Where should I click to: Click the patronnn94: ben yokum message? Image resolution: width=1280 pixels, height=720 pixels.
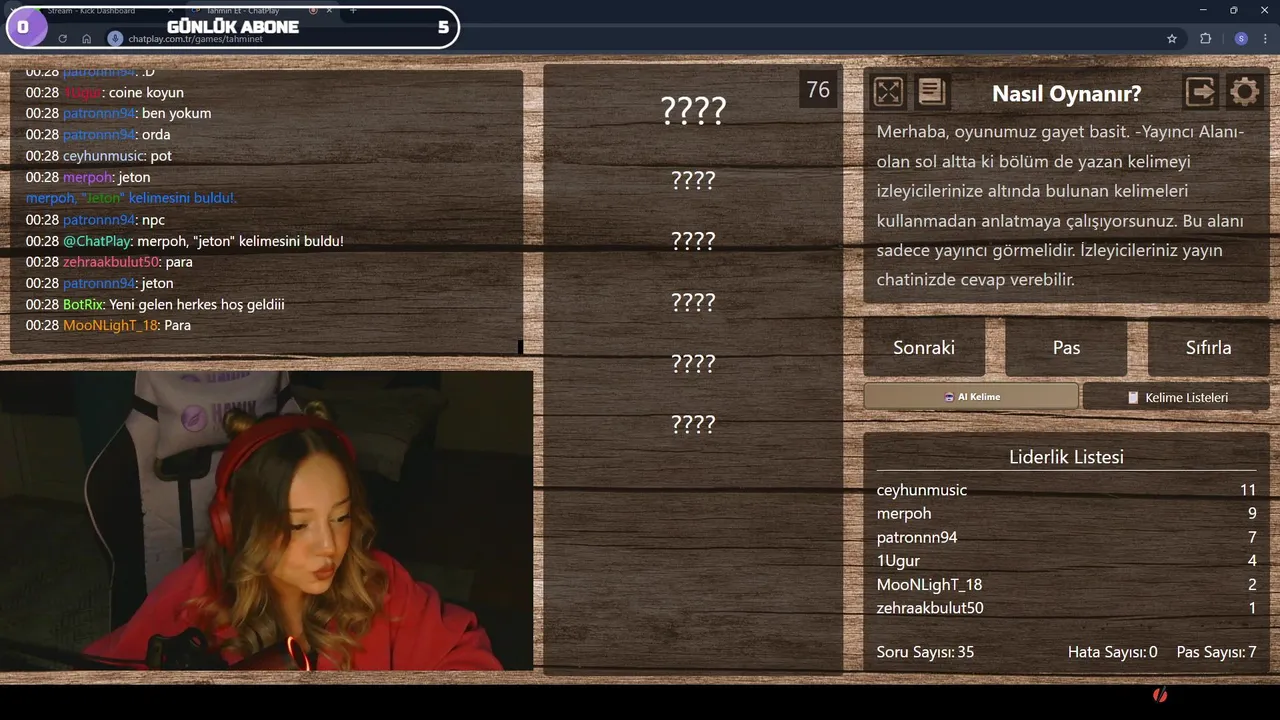click(118, 113)
